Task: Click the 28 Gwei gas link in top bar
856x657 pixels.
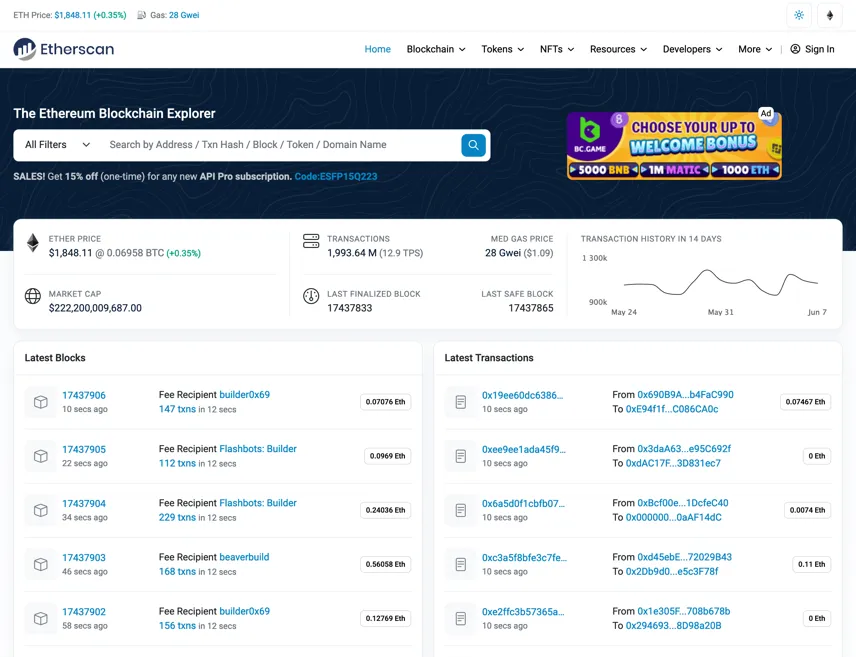Action: click(x=184, y=15)
